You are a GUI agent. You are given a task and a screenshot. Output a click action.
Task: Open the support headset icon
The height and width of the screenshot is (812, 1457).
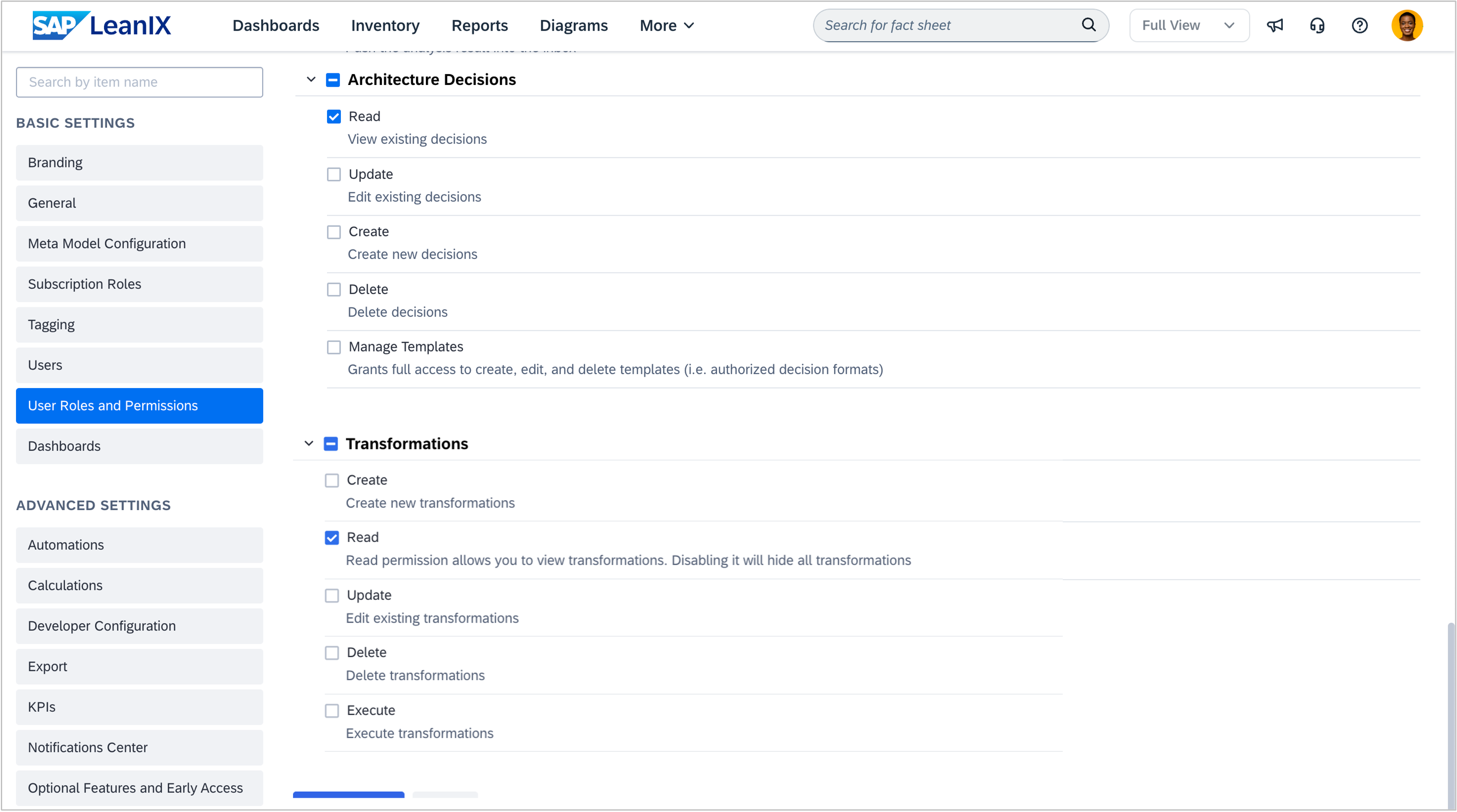pos(1317,25)
